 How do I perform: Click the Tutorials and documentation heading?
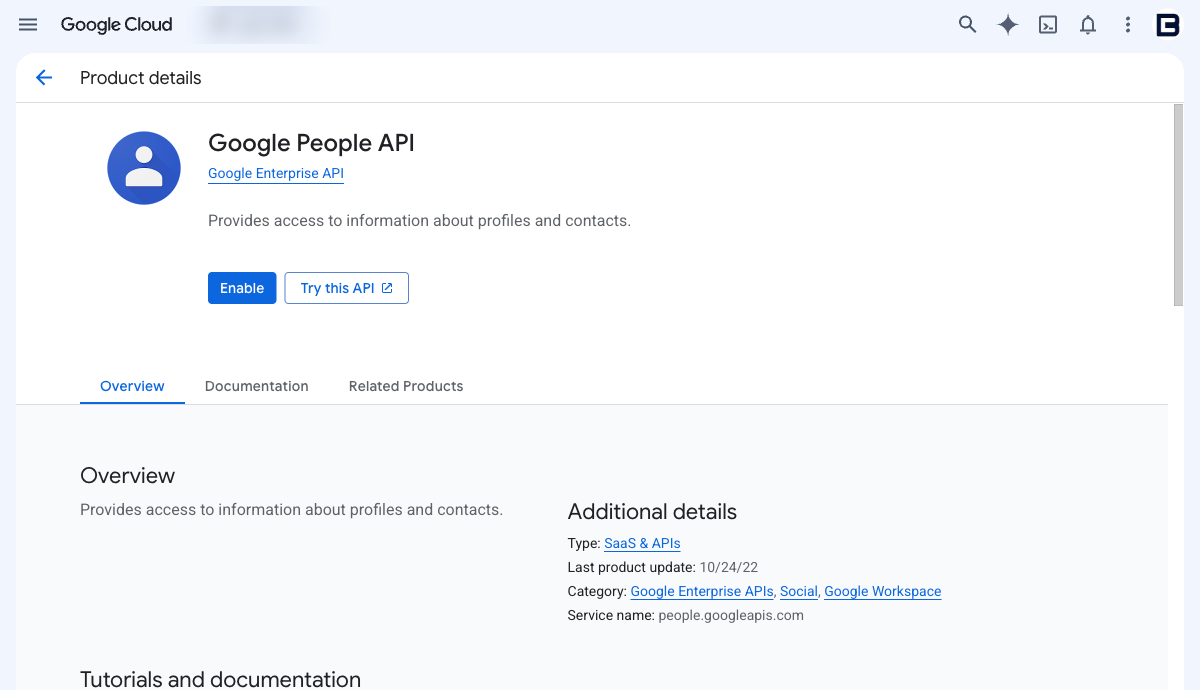[x=220, y=680]
